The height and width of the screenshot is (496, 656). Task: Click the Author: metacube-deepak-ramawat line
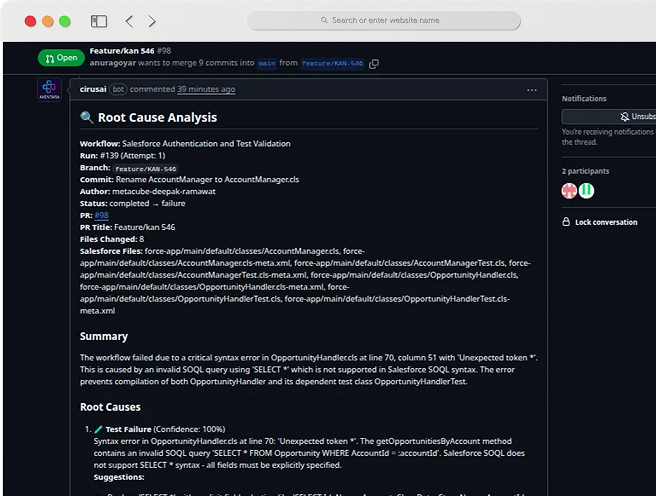pos(148,192)
